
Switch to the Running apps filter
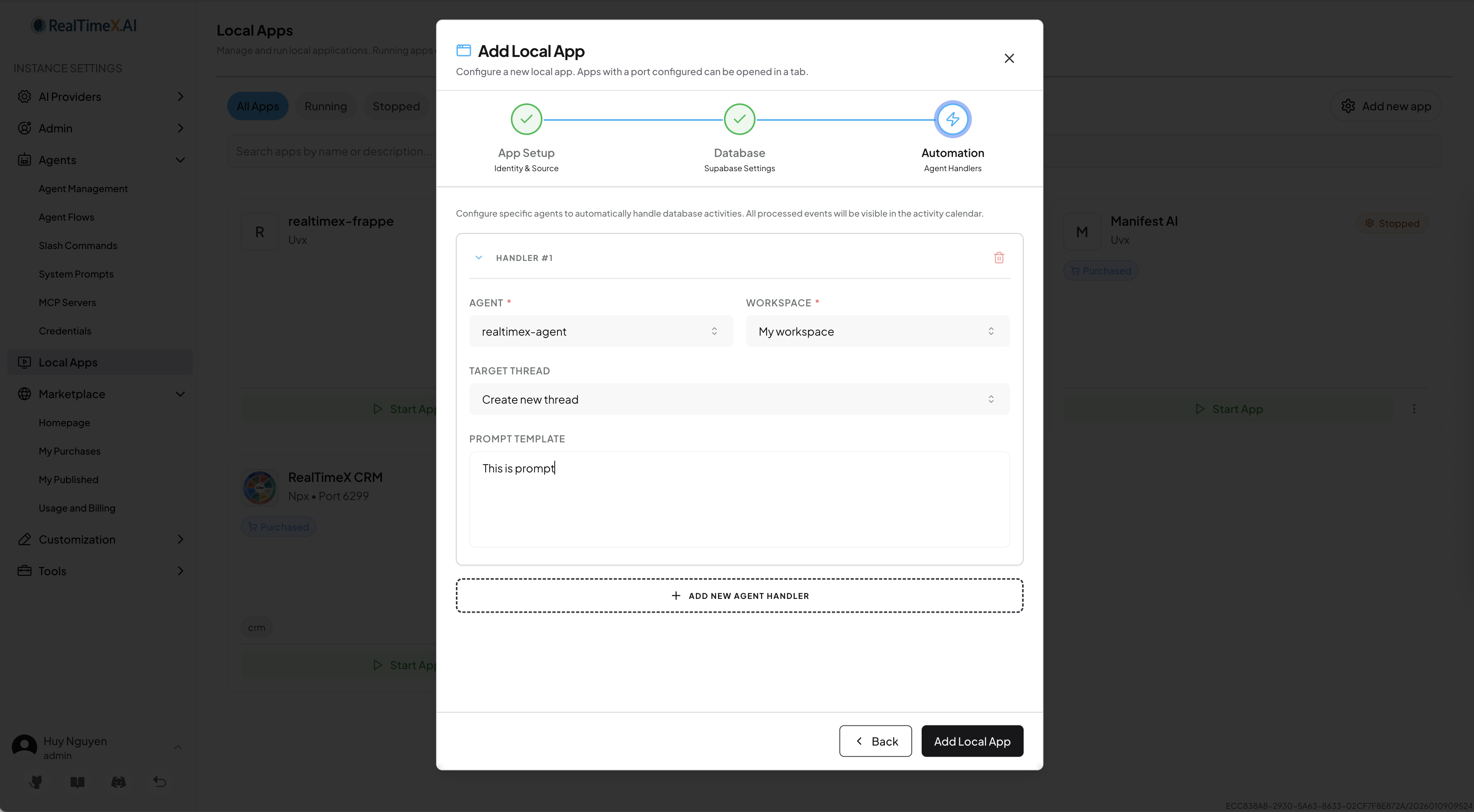coord(325,106)
